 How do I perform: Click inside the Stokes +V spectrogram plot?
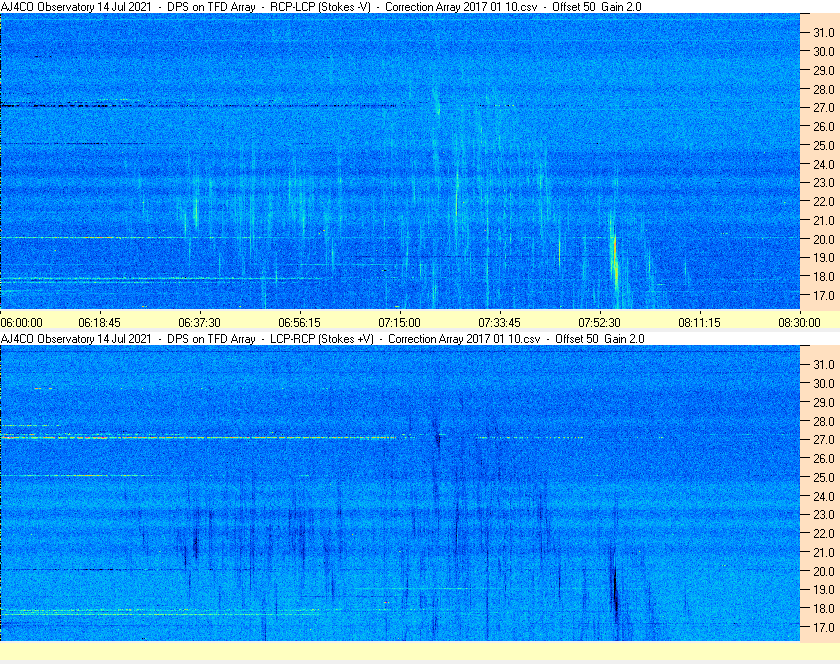click(400, 493)
